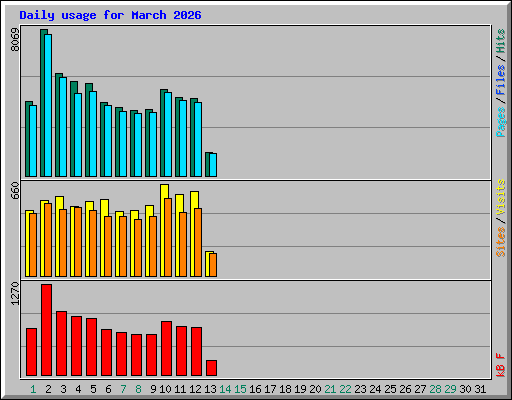Click the red "KB F" legend label
Viewport: 512px width, 400px height.
point(500,365)
